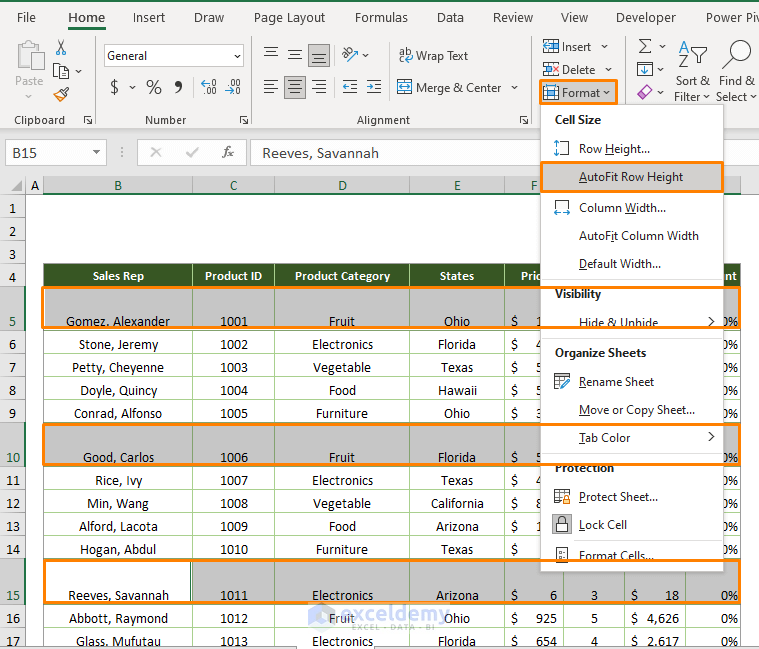The height and width of the screenshot is (649, 759).
Task: Apply Comma Style number format
Action: point(178,88)
